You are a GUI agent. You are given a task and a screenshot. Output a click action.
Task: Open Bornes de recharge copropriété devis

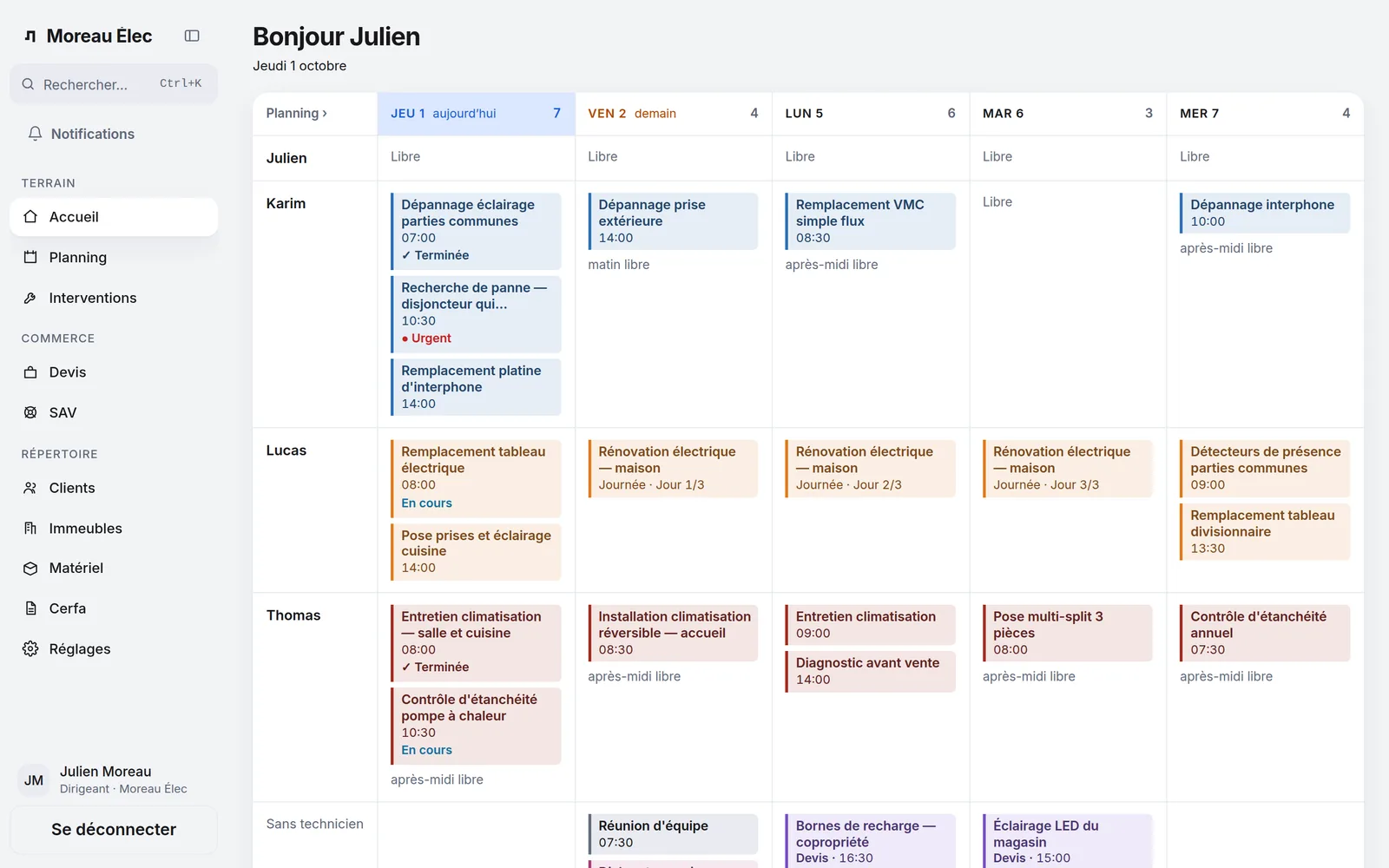click(871, 840)
